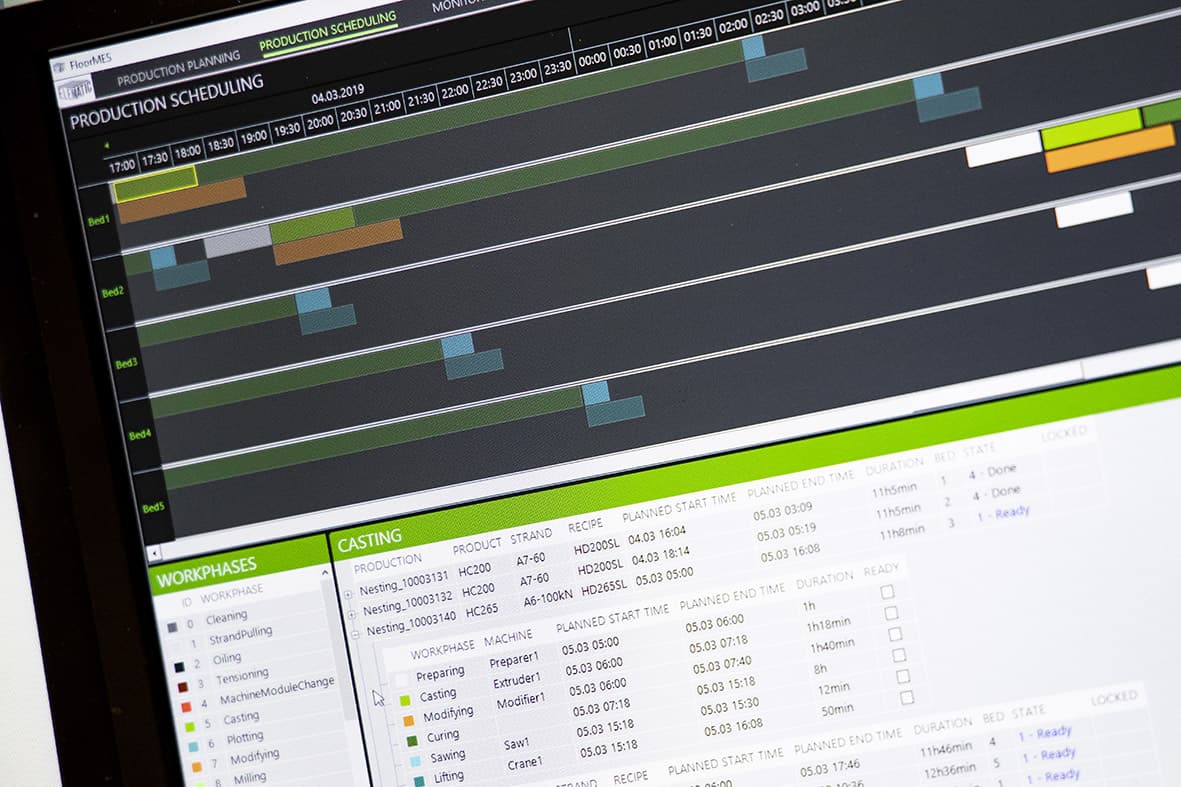Image resolution: width=1181 pixels, height=787 pixels.
Task: Click the Nesting_10003140 production name
Action: click(x=411, y=623)
